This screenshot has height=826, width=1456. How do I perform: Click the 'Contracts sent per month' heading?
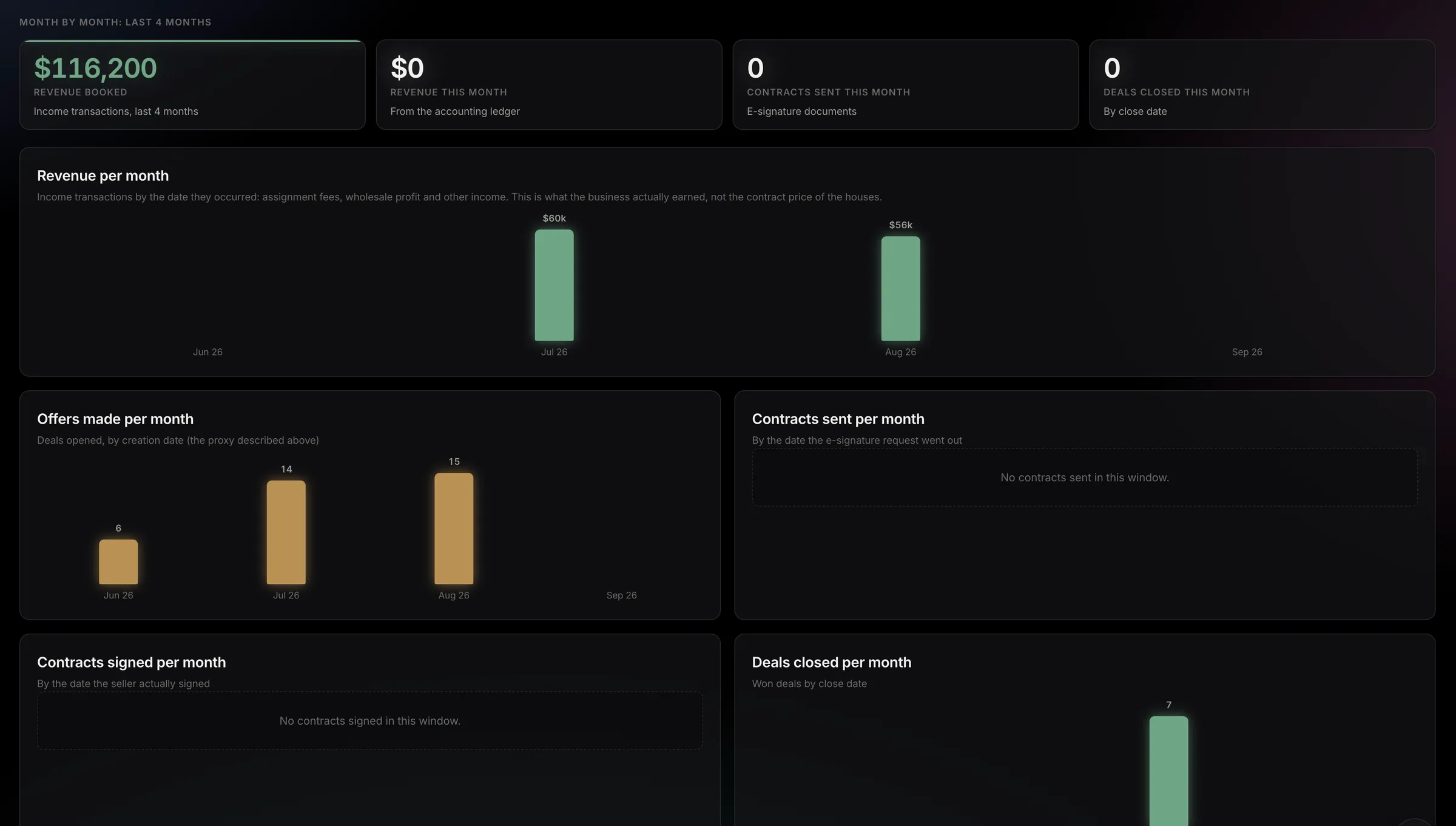pos(838,419)
